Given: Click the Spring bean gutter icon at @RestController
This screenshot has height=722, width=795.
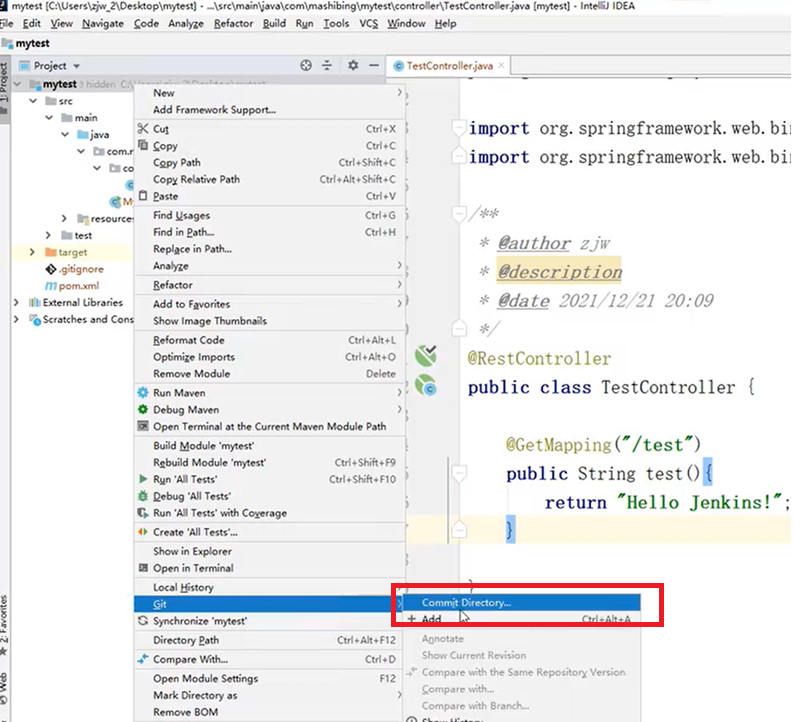Looking at the screenshot, I should (x=426, y=356).
